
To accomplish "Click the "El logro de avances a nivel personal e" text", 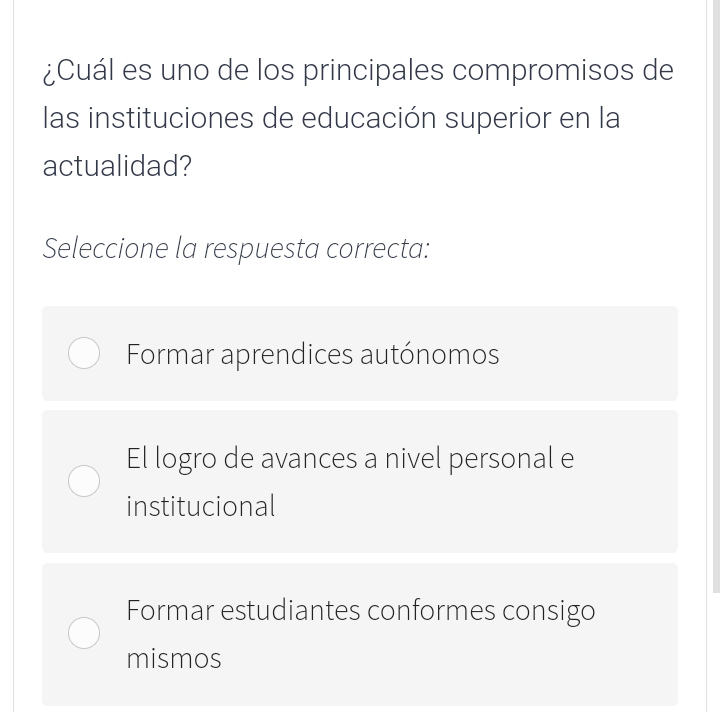I will [x=350, y=459].
